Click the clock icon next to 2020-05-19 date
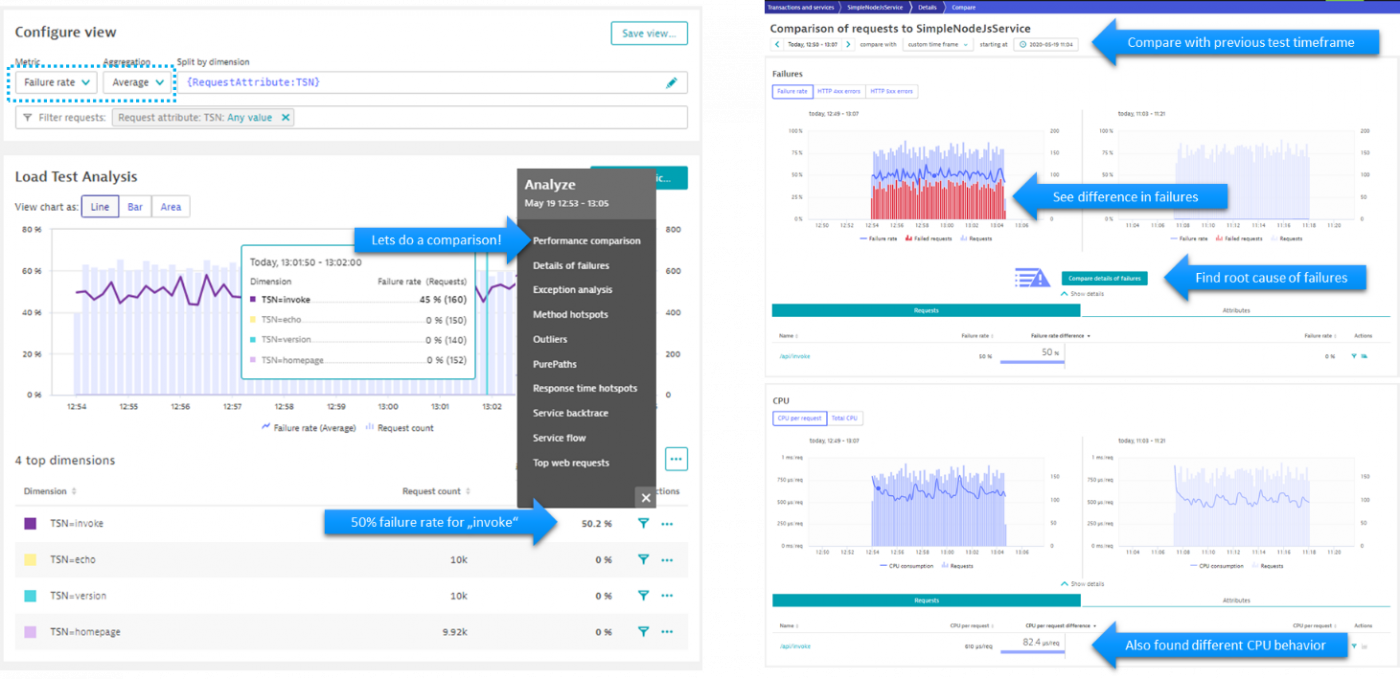Screen dimensions: 1400x679 (x=1022, y=47)
